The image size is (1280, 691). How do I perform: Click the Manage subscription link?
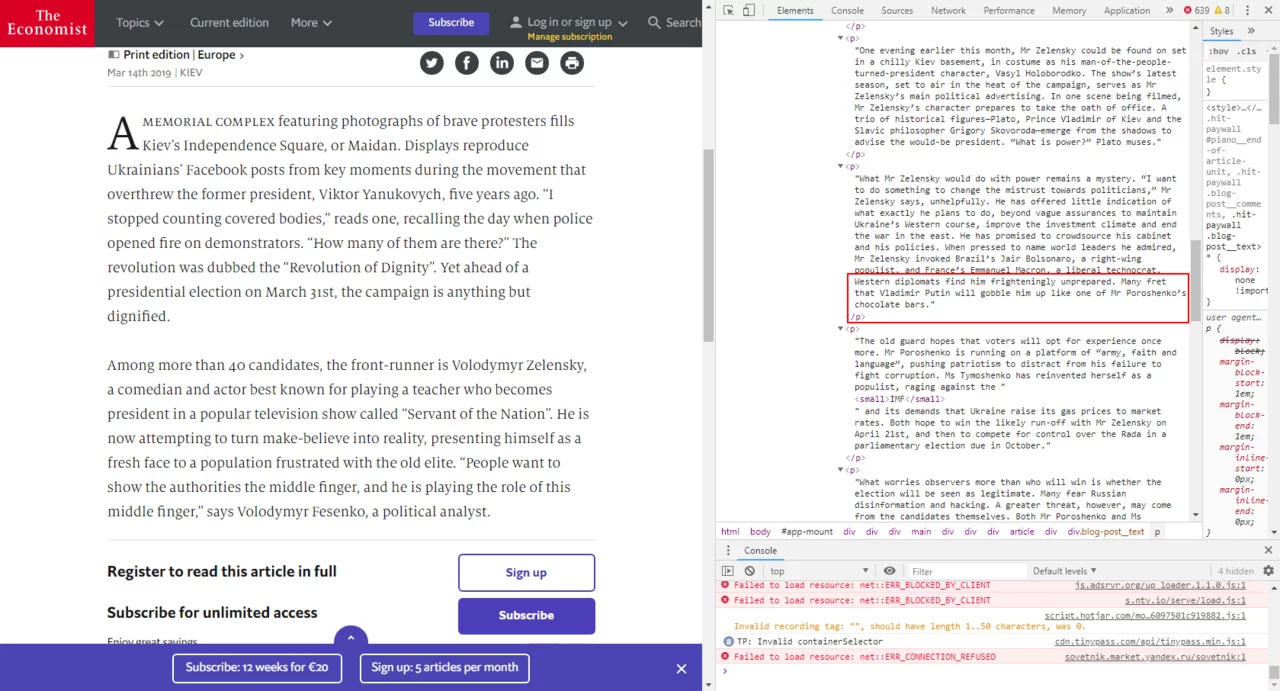(x=570, y=37)
